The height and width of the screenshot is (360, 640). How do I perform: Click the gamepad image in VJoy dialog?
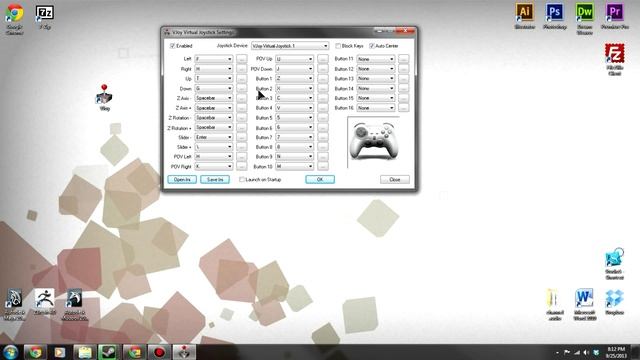point(373,141)
